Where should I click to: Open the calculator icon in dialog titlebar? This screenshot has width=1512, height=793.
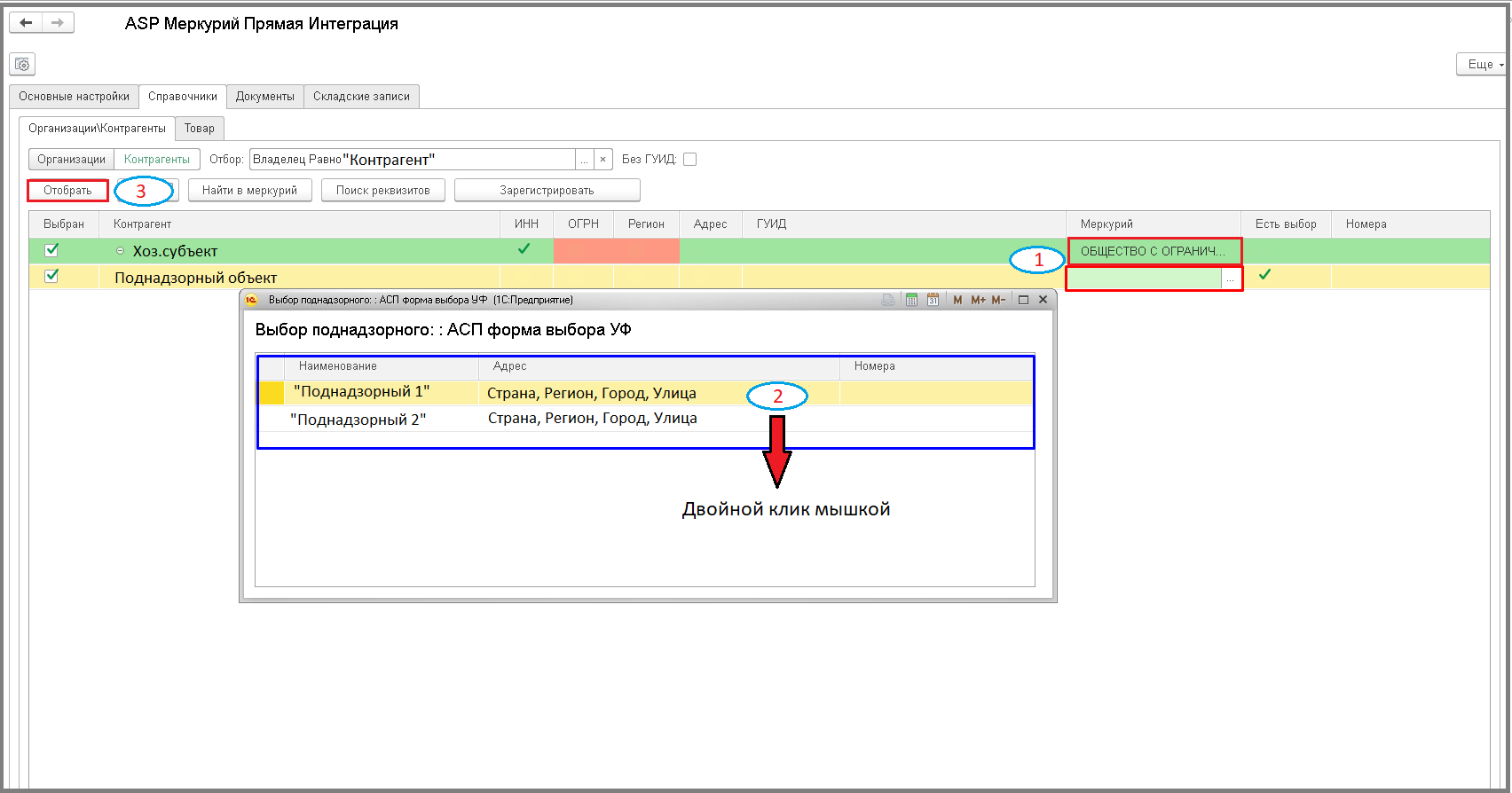click(x=911, y=300)
